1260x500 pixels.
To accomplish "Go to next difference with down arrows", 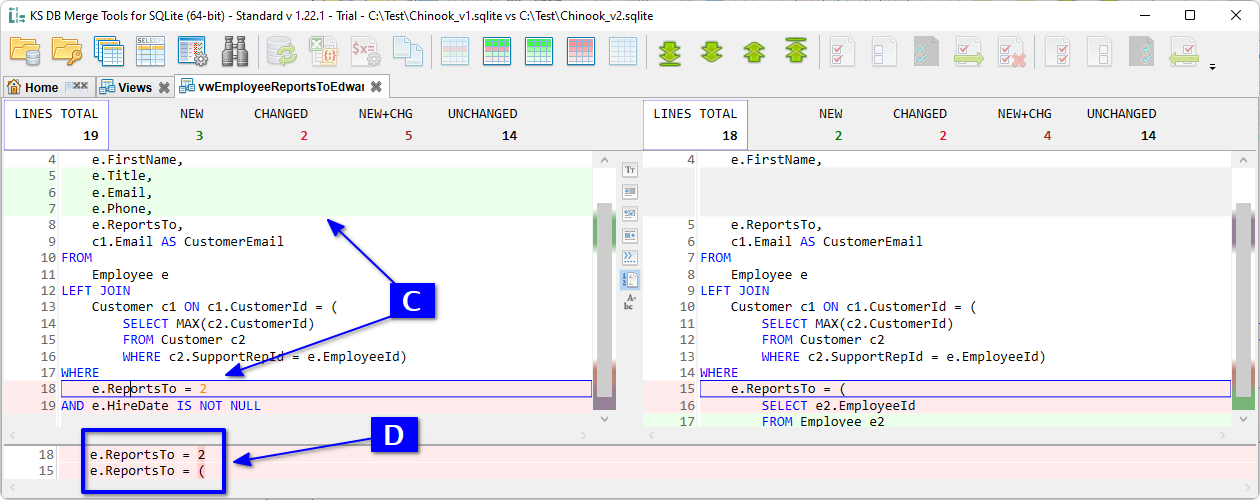I will point(711,50).
